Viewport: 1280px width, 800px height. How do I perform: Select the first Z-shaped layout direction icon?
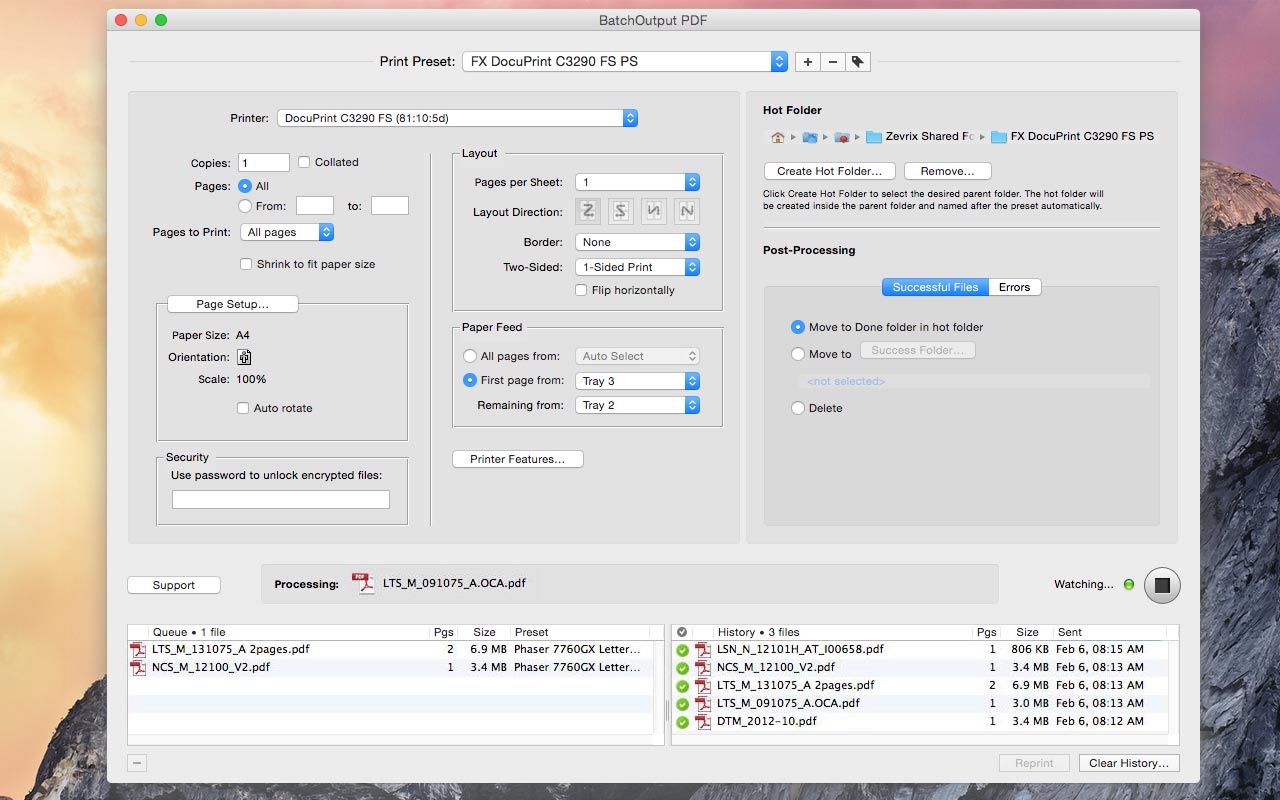(x=588, y=211)
